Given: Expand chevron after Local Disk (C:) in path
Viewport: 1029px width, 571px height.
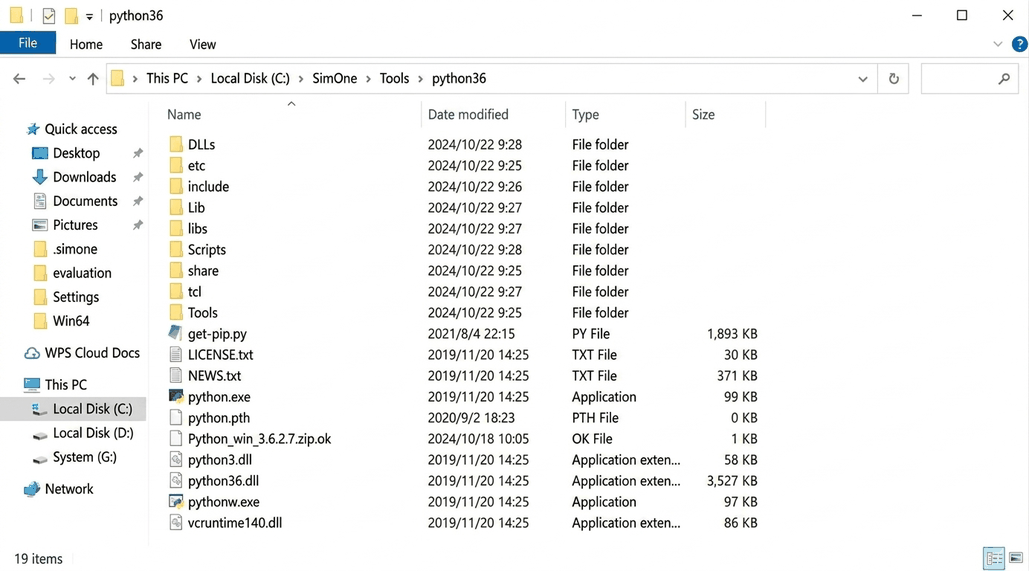Looking at the screenshot, I should pyautogui.click(x=301, y=79).
